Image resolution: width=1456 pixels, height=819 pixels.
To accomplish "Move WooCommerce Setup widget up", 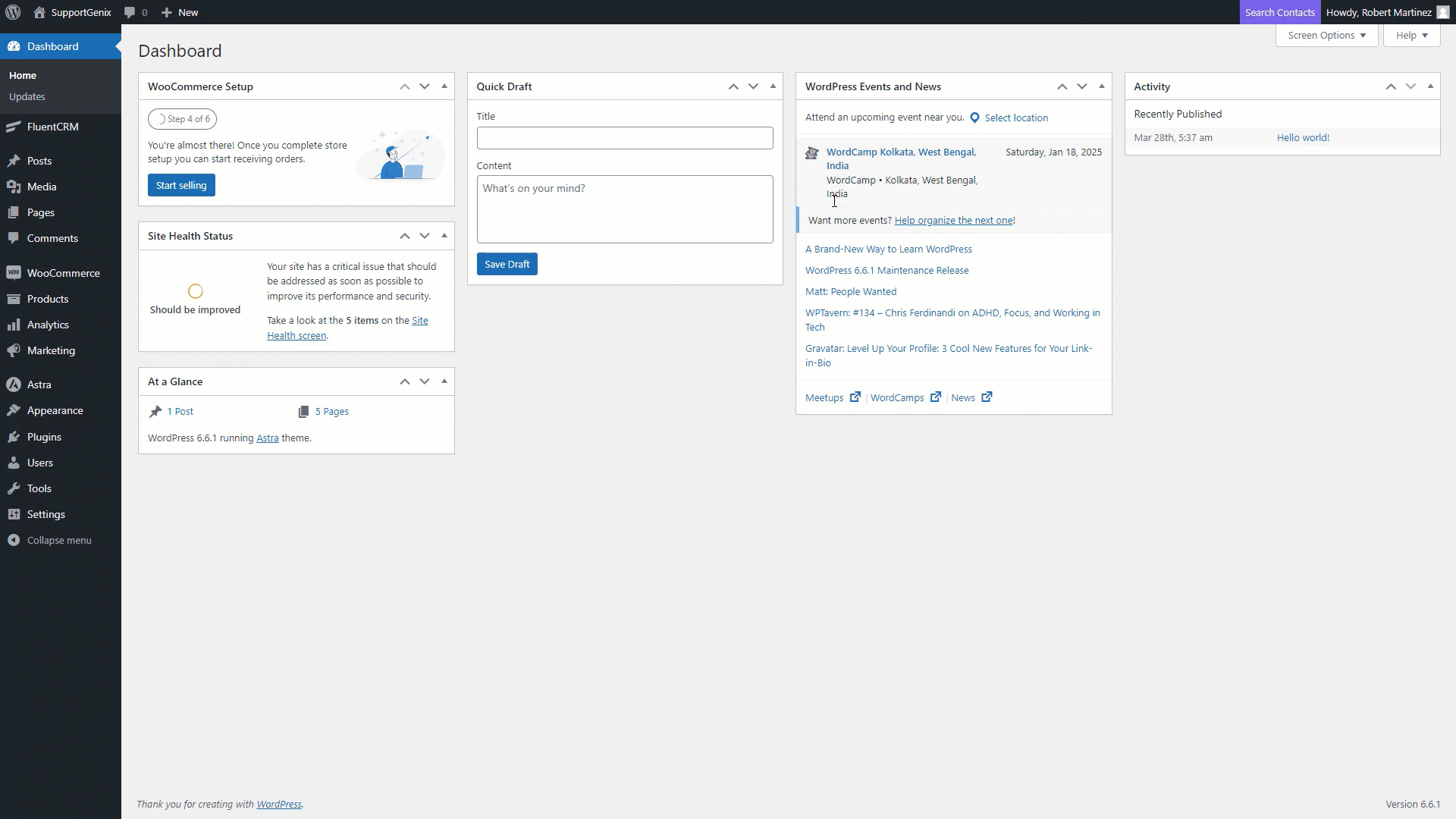I will coord(405,86).
